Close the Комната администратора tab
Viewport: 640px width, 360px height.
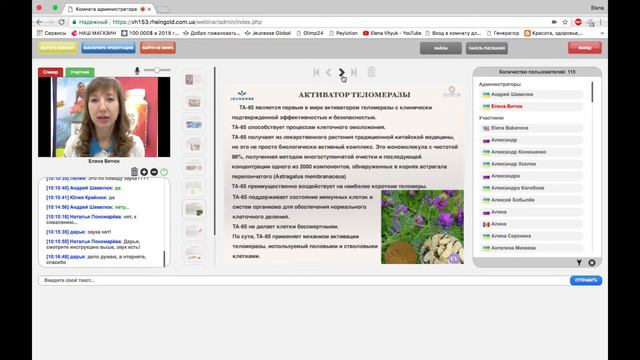(149, 9)
